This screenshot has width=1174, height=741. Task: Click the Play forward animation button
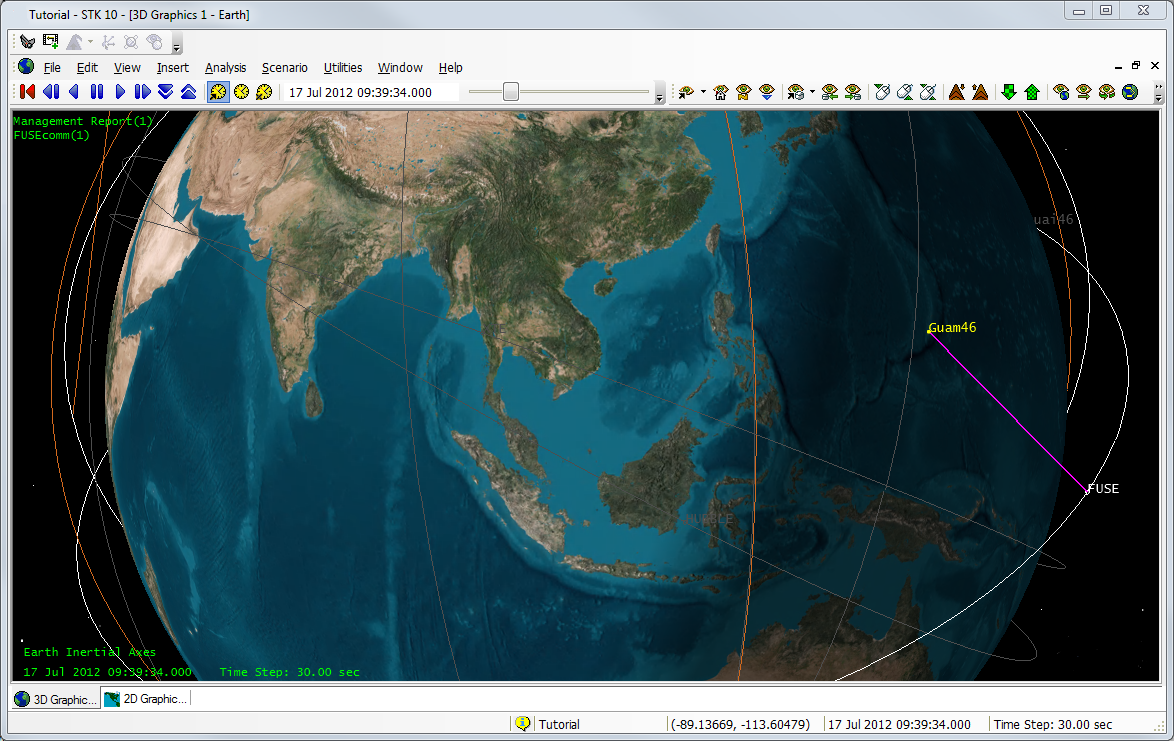click(x=120, y=92)
